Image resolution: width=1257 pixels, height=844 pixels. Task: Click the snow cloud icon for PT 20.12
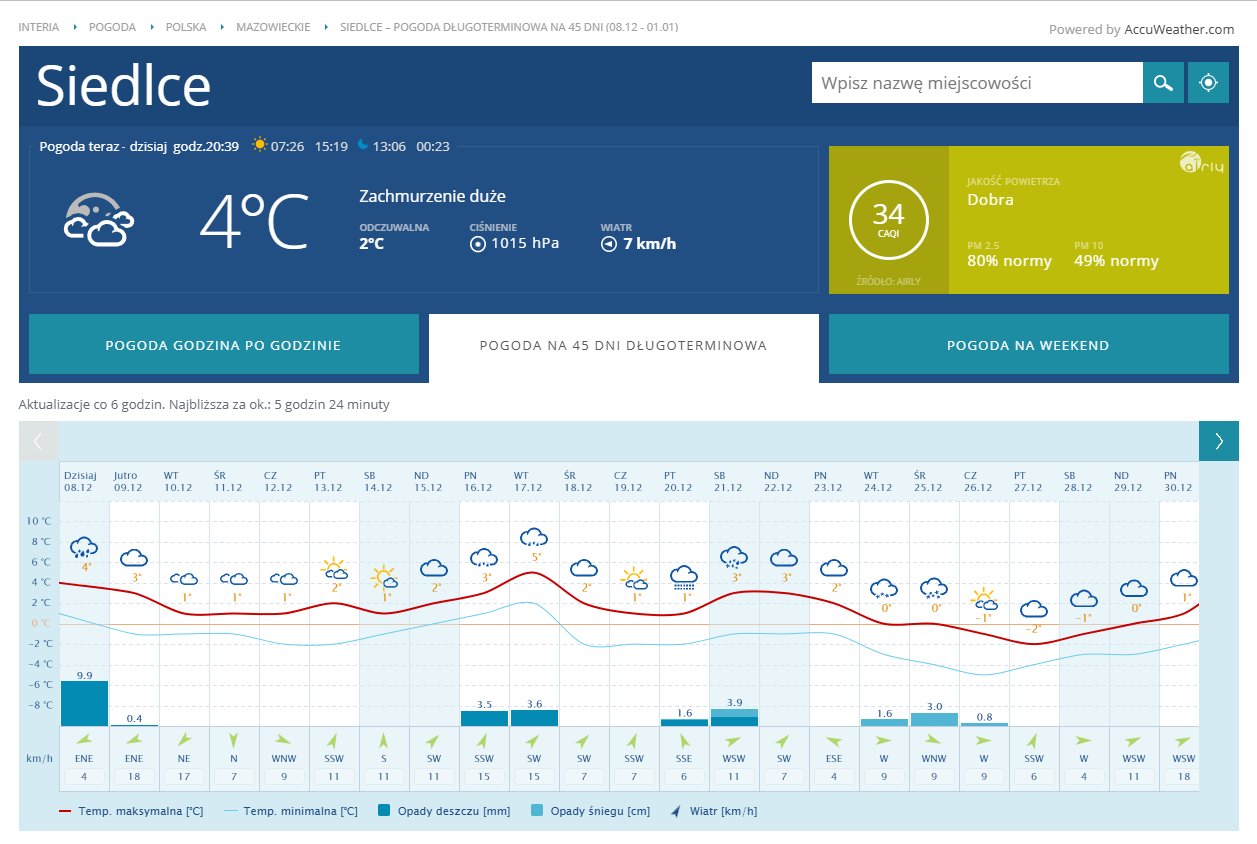684,576
